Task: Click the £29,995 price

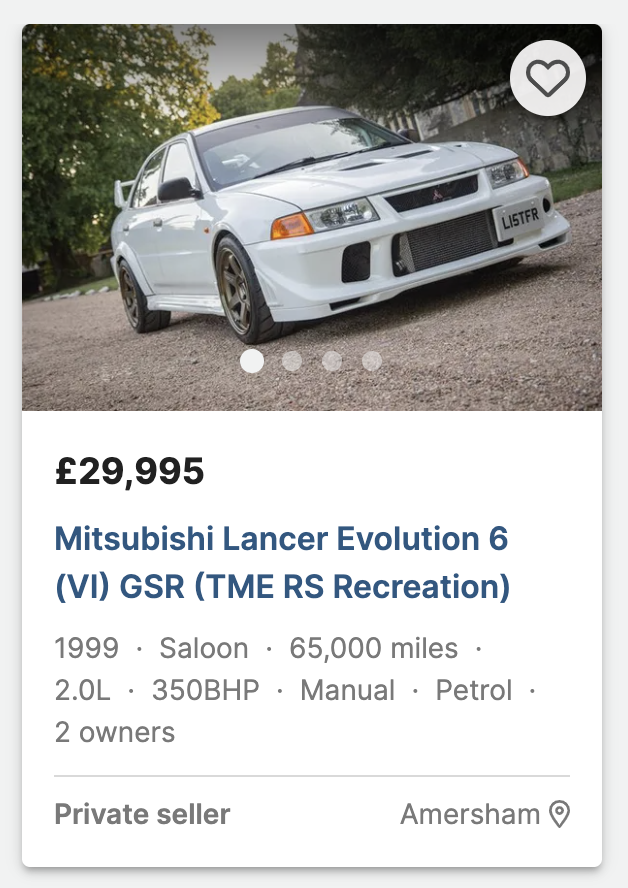Action: click(x=129, y=471)
